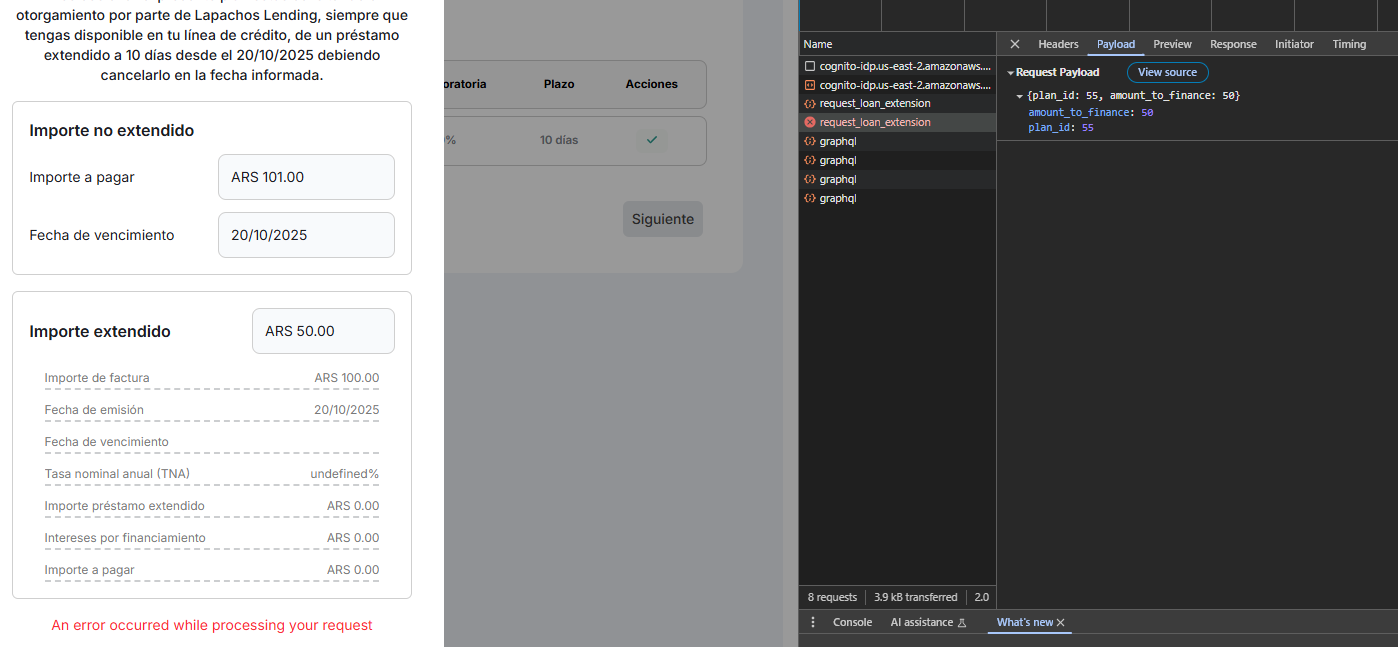Open the second cognito-idp request entry
The image size is (1398, 647).
point(904,85)
